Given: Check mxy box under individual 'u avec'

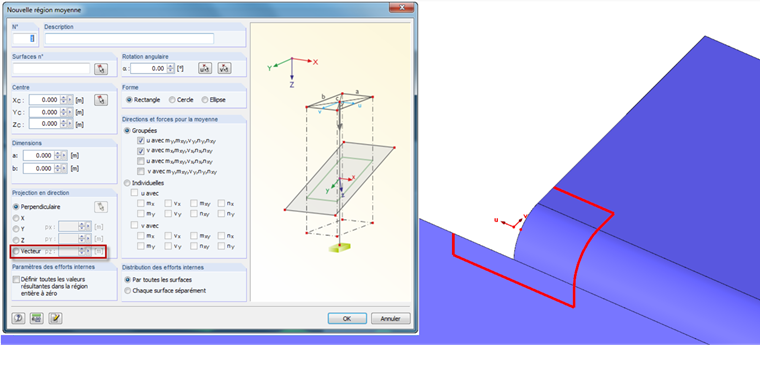Looking at the screenshot, I should pyautogui.click(x=194, y=204).
